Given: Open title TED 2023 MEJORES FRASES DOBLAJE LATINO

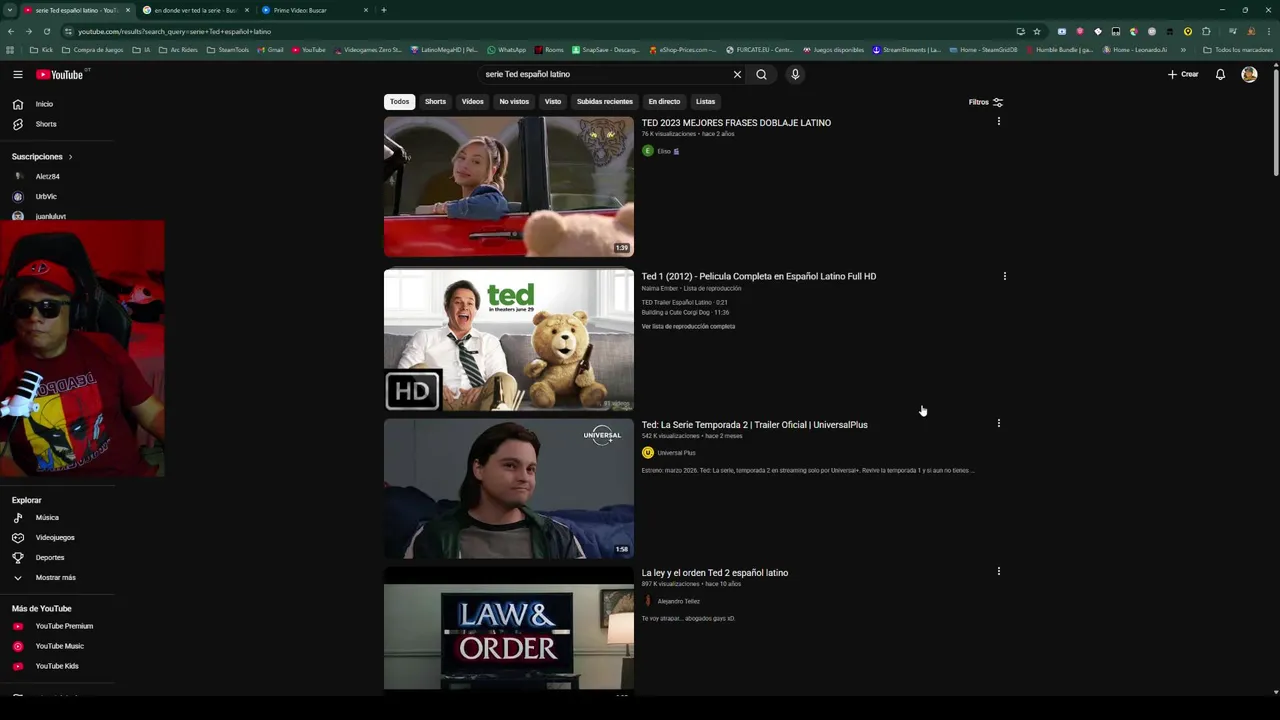Looking at the screenshot, I should (x=736, y=123).
